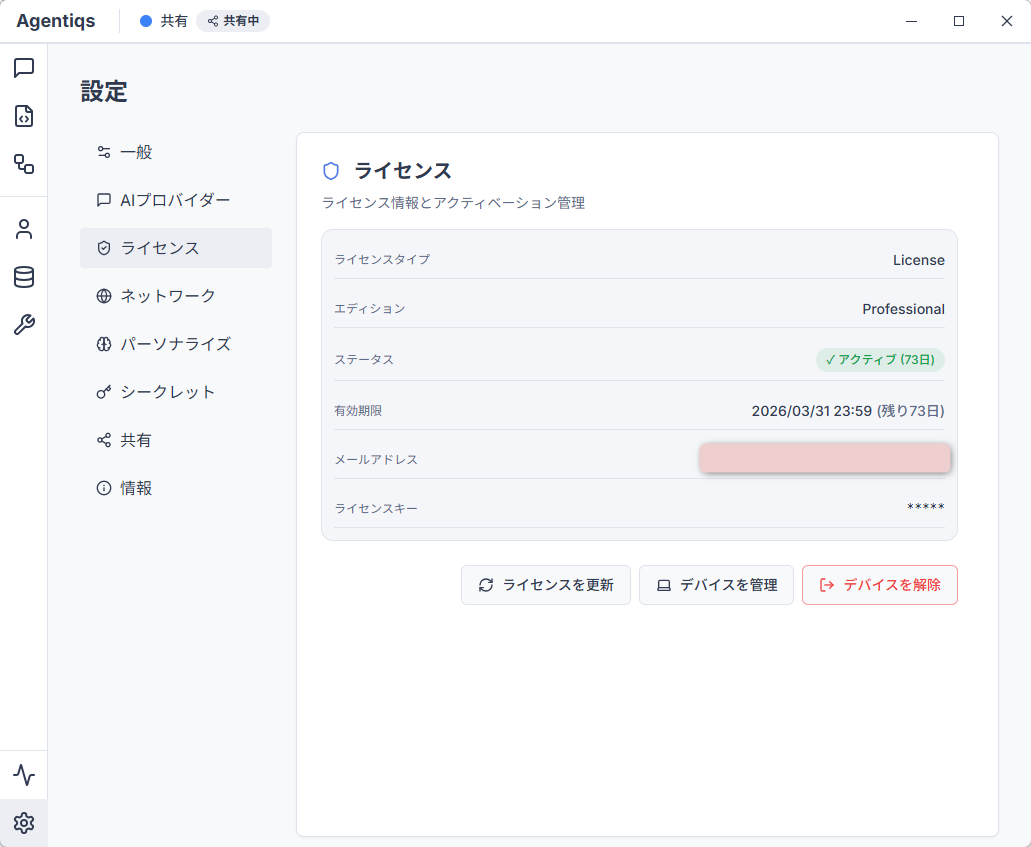Image resolution: width=1031 pixels, height=847 pixels.
Task: Select the user profile icon in sidebar
Action: click(24, 229)
